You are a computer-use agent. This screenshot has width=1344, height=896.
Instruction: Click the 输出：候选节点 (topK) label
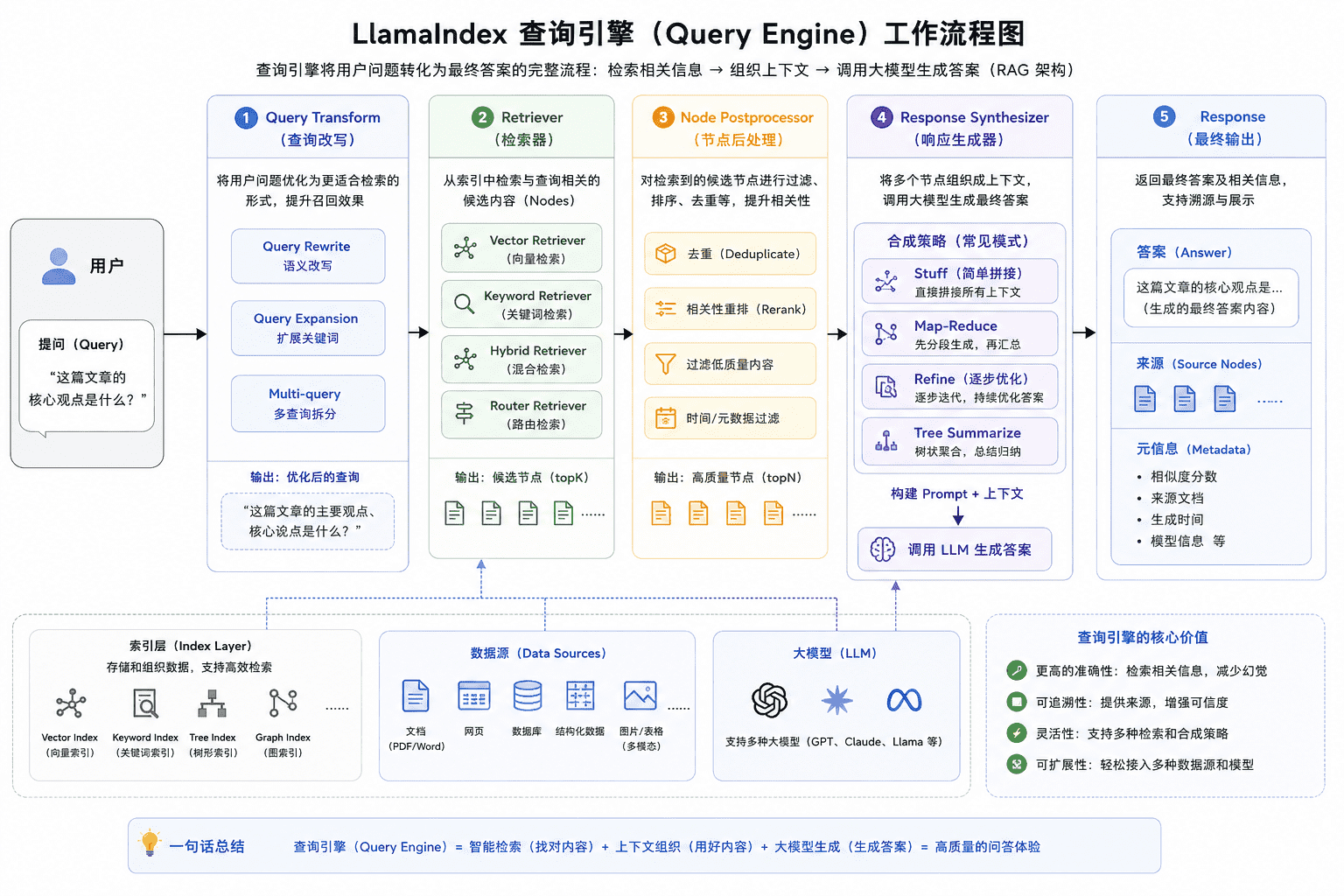[x=521, y=477]
